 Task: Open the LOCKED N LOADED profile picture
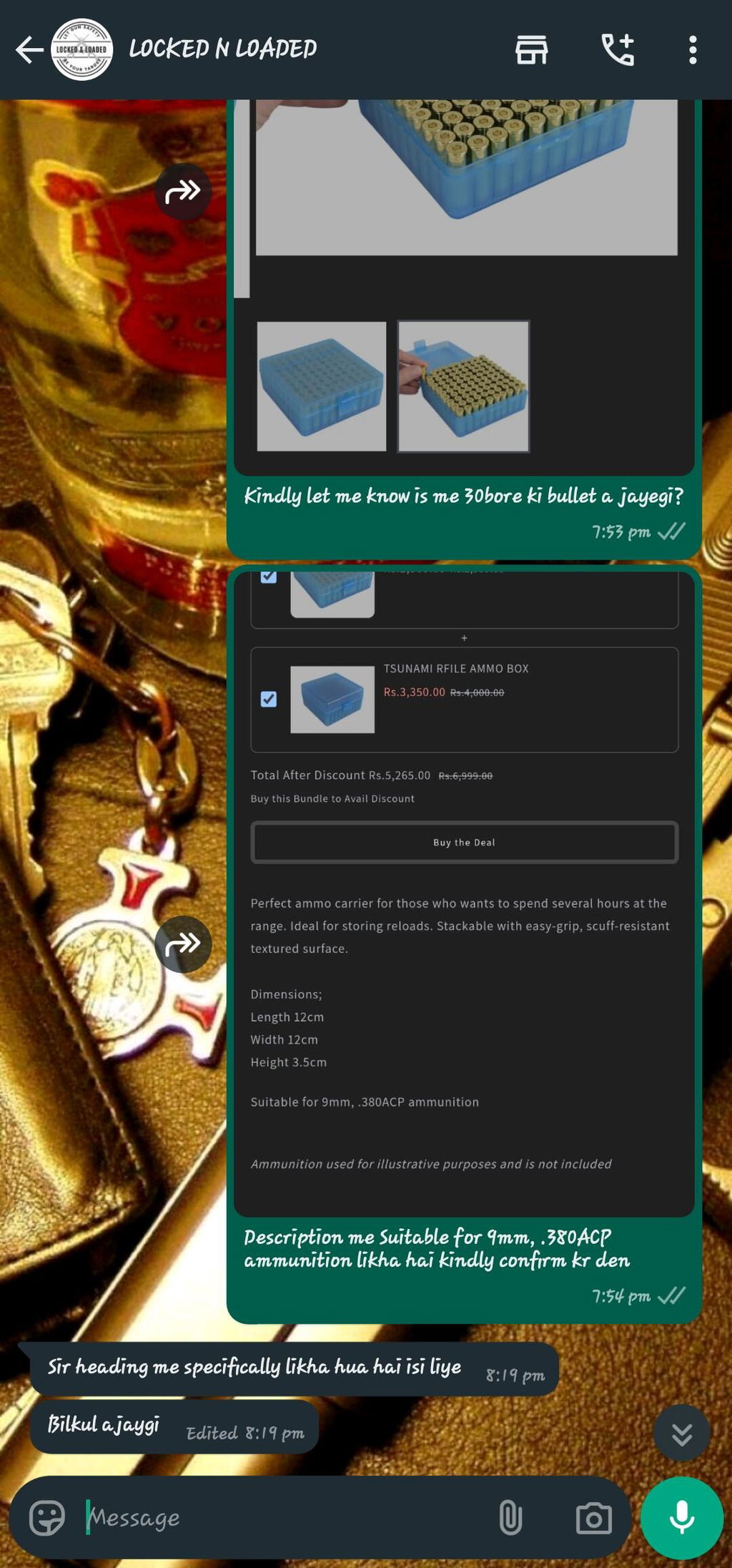click(81, 49)
